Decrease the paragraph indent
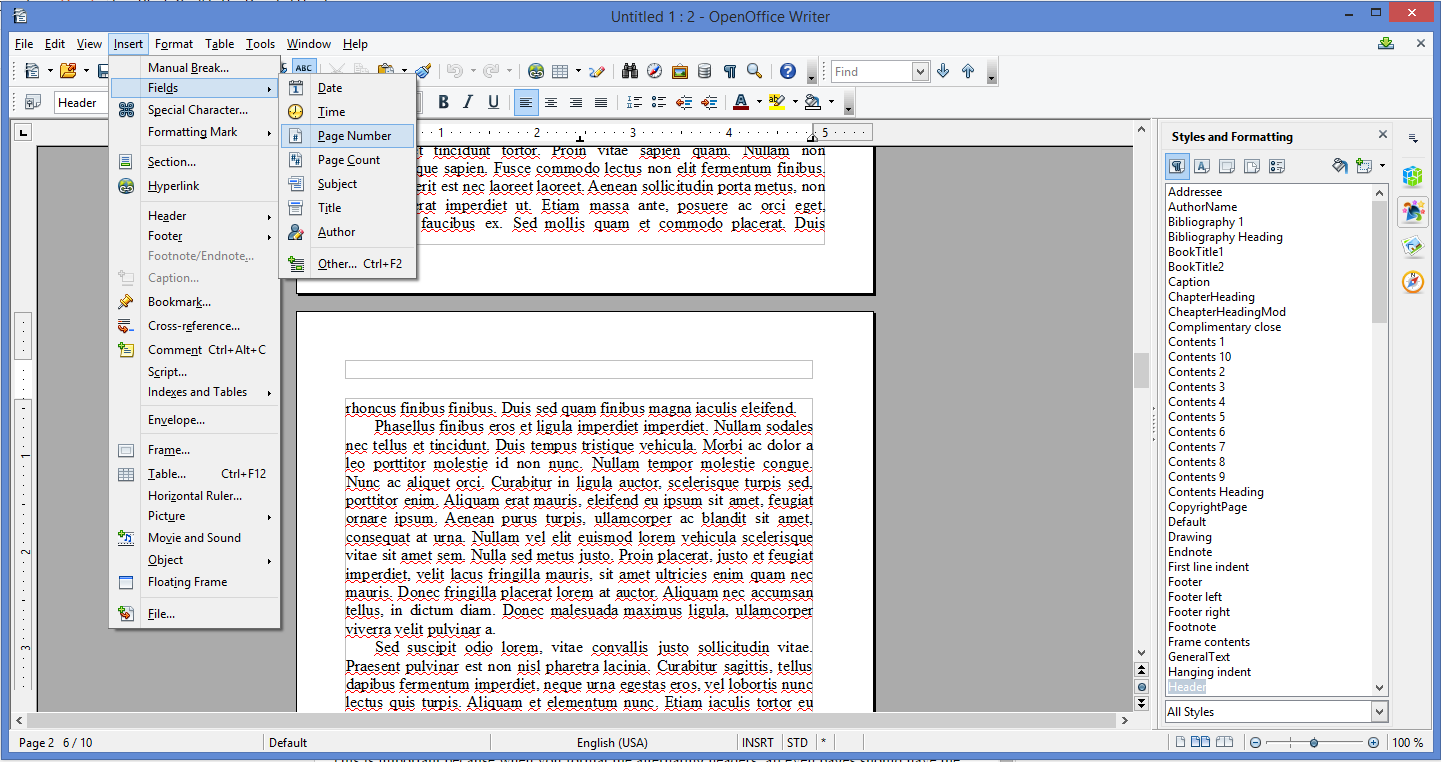1441x762 pixels. (684, 102)
